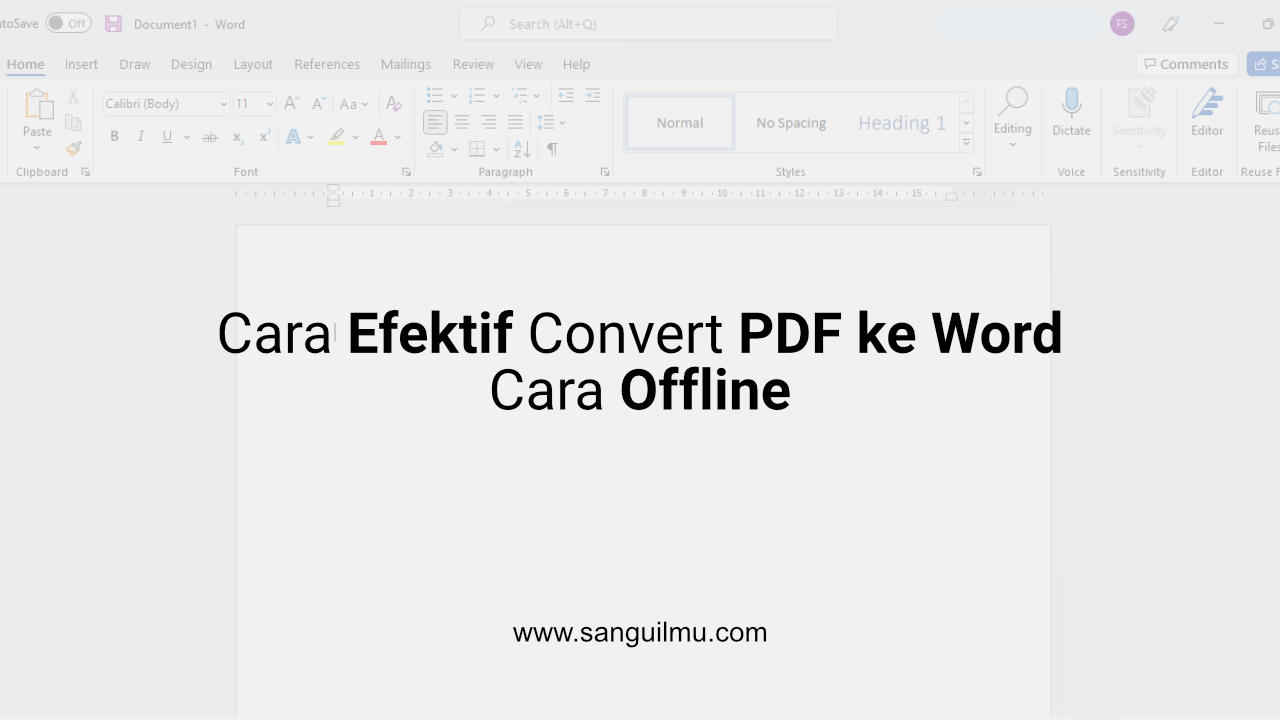Open underline style dropdown arrow

pos(186,137)
